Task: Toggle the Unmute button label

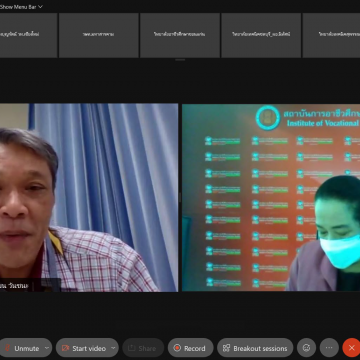Action: click(27, 348)
